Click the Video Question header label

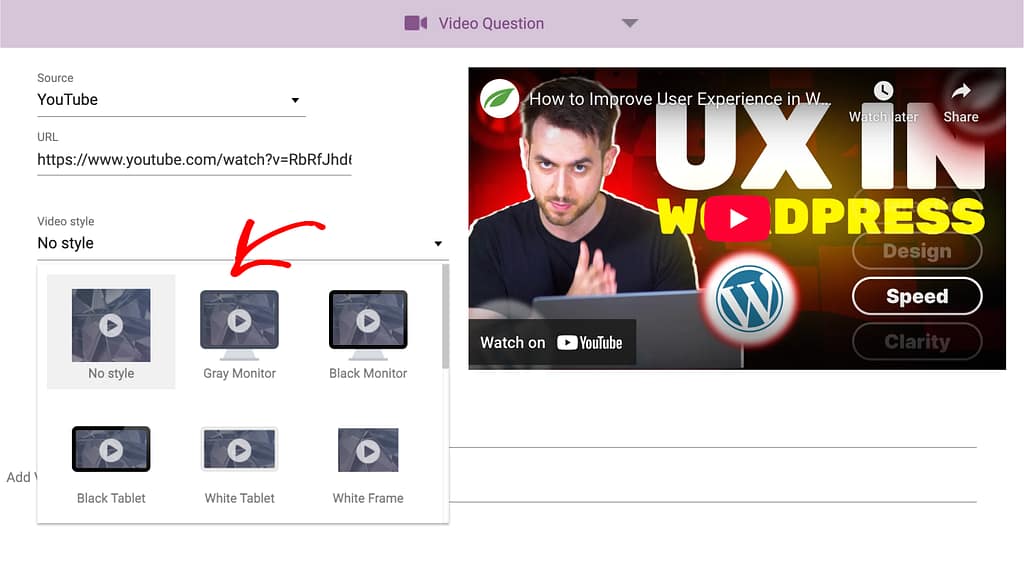click(491, 23)
